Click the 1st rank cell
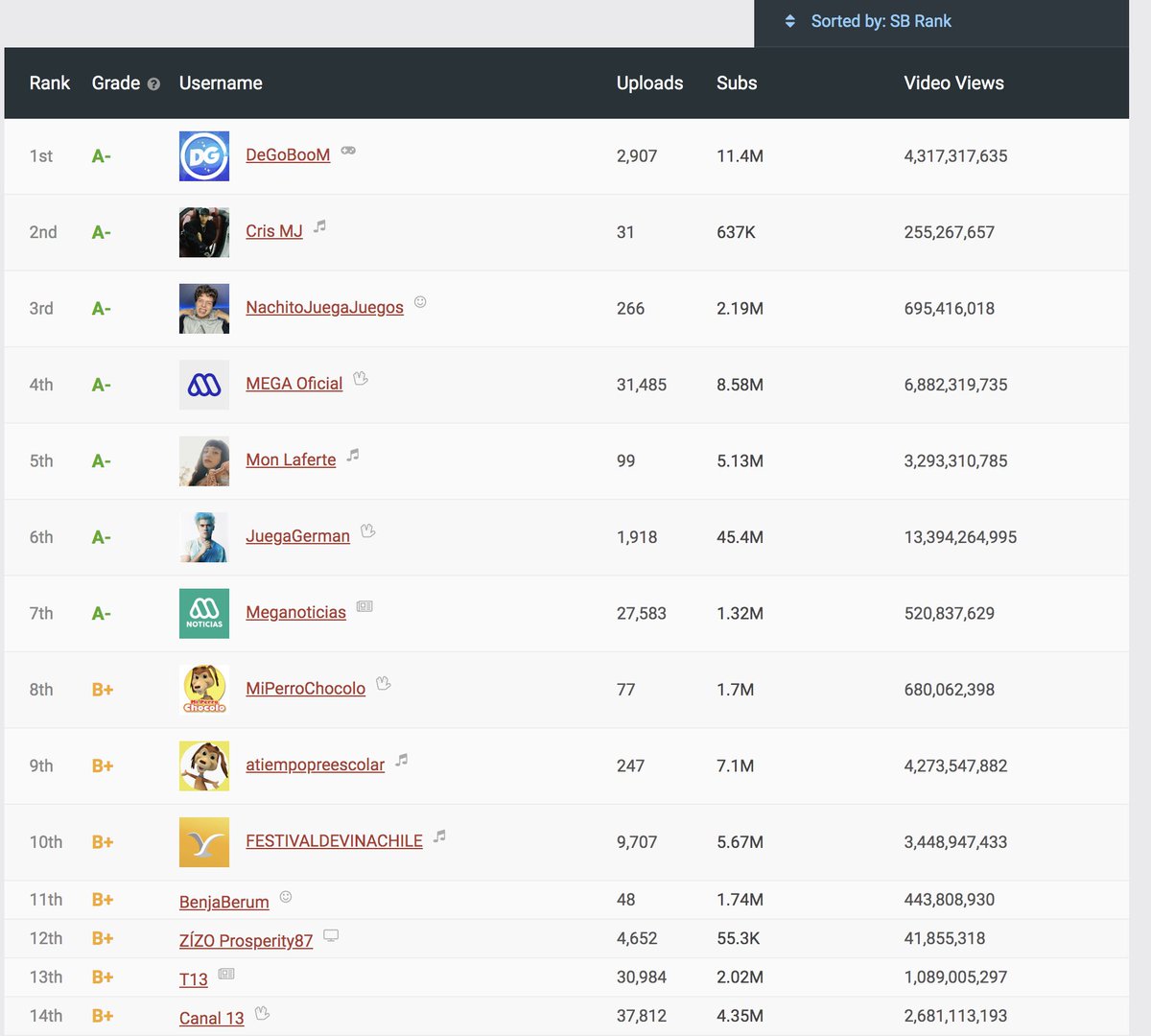This screenshot has height=1036, width=1151. [x=41, y=156]
